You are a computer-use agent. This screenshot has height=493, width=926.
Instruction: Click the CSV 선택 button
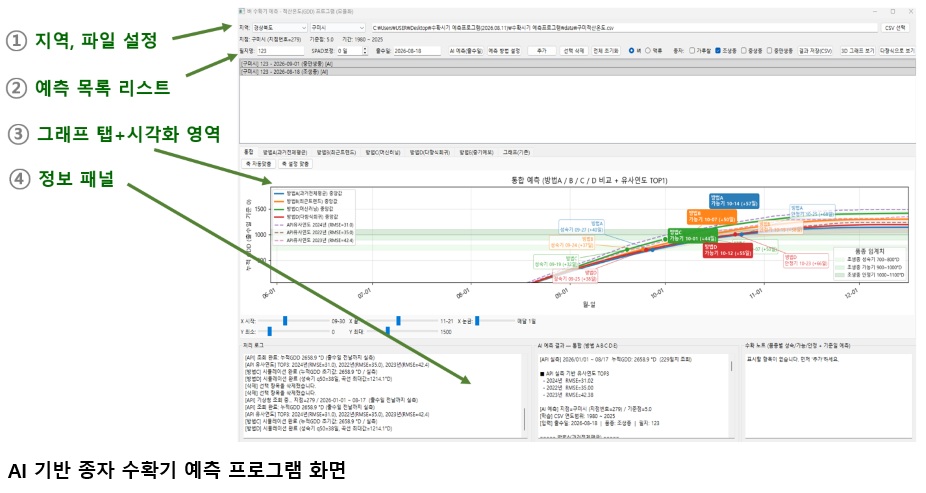point(895,28)
